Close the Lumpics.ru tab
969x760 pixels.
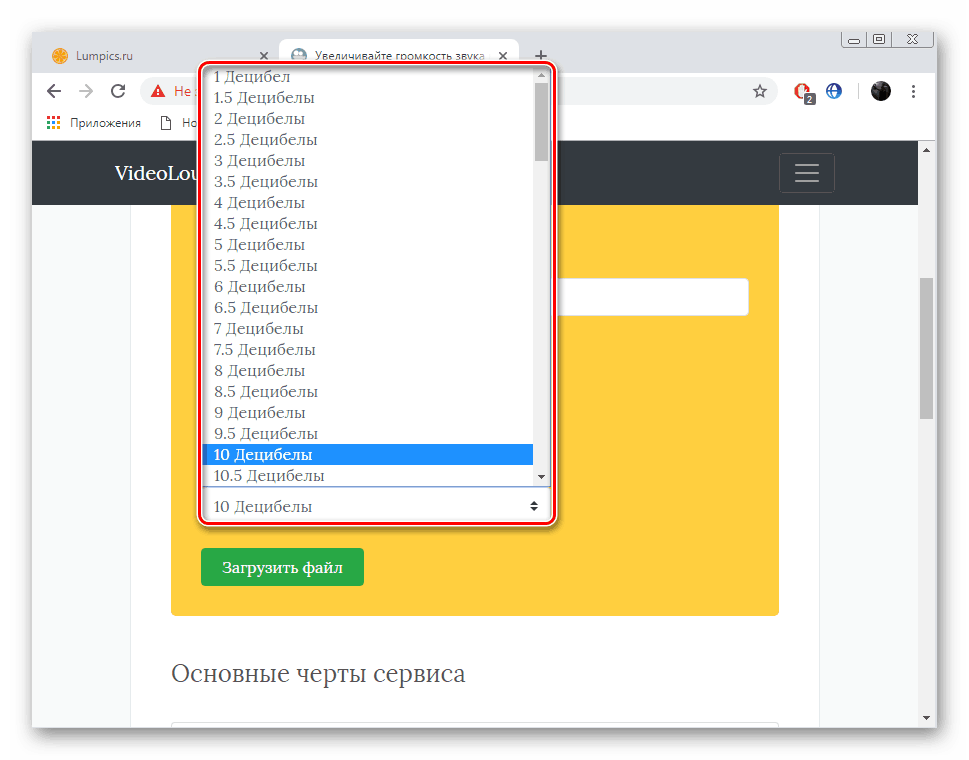(264, 56)
